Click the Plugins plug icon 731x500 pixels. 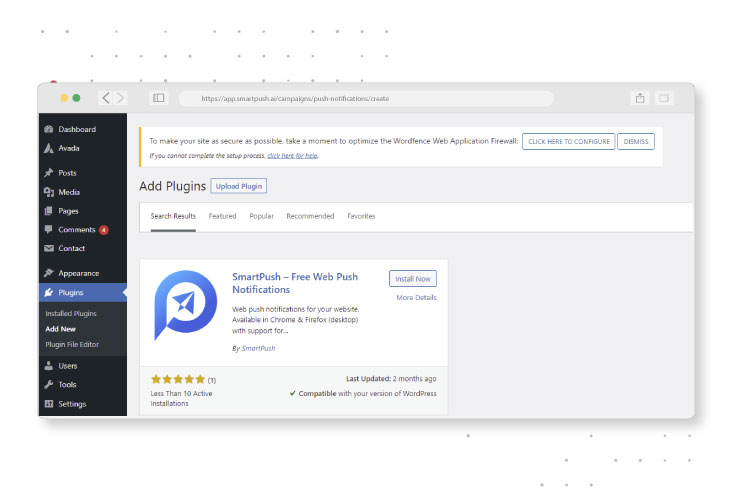point(48,293)
